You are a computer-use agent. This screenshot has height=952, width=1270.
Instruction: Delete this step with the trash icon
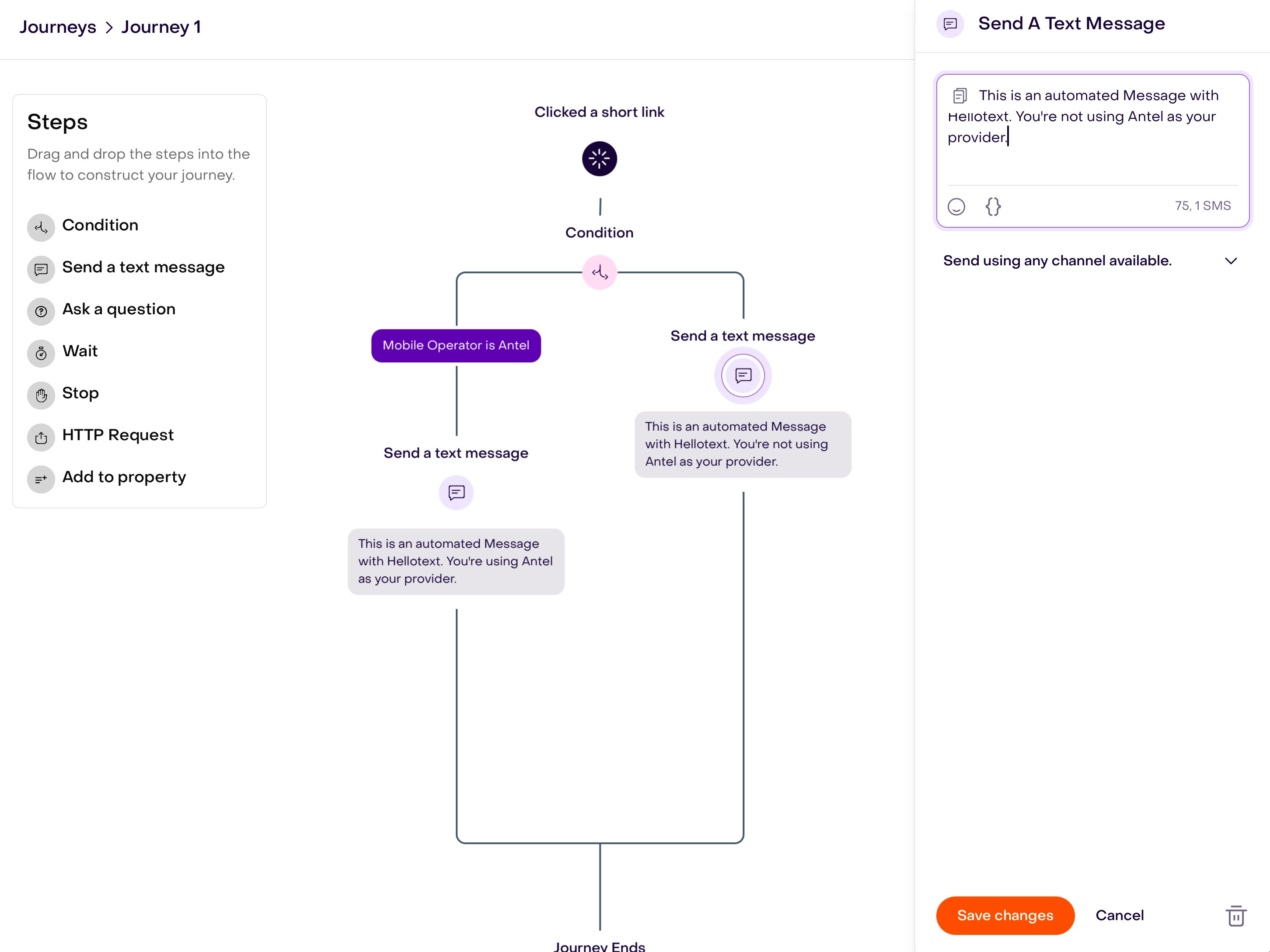1235,916
